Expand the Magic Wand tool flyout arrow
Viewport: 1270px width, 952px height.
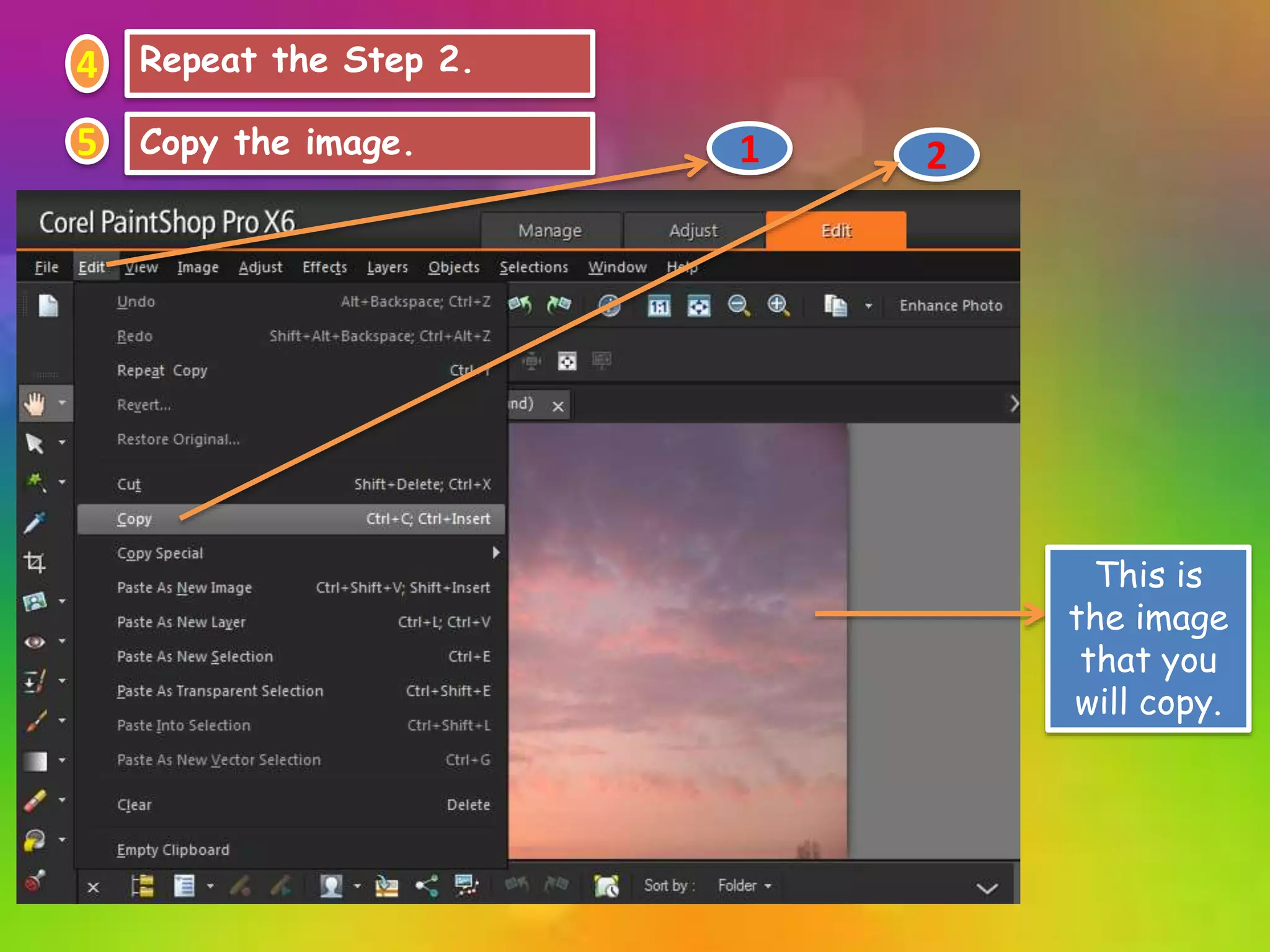(62, 482)
